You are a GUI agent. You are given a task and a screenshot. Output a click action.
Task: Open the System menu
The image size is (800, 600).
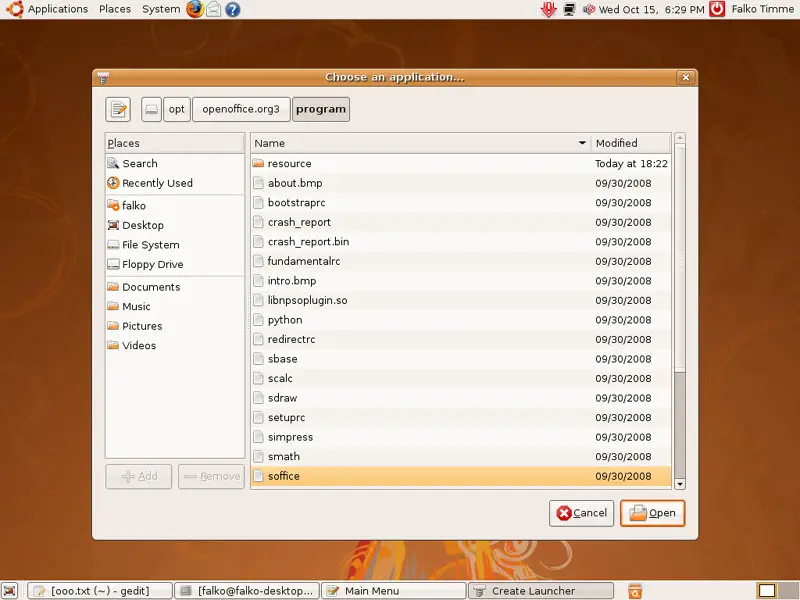pyautogui.click(x=161, y=9)
